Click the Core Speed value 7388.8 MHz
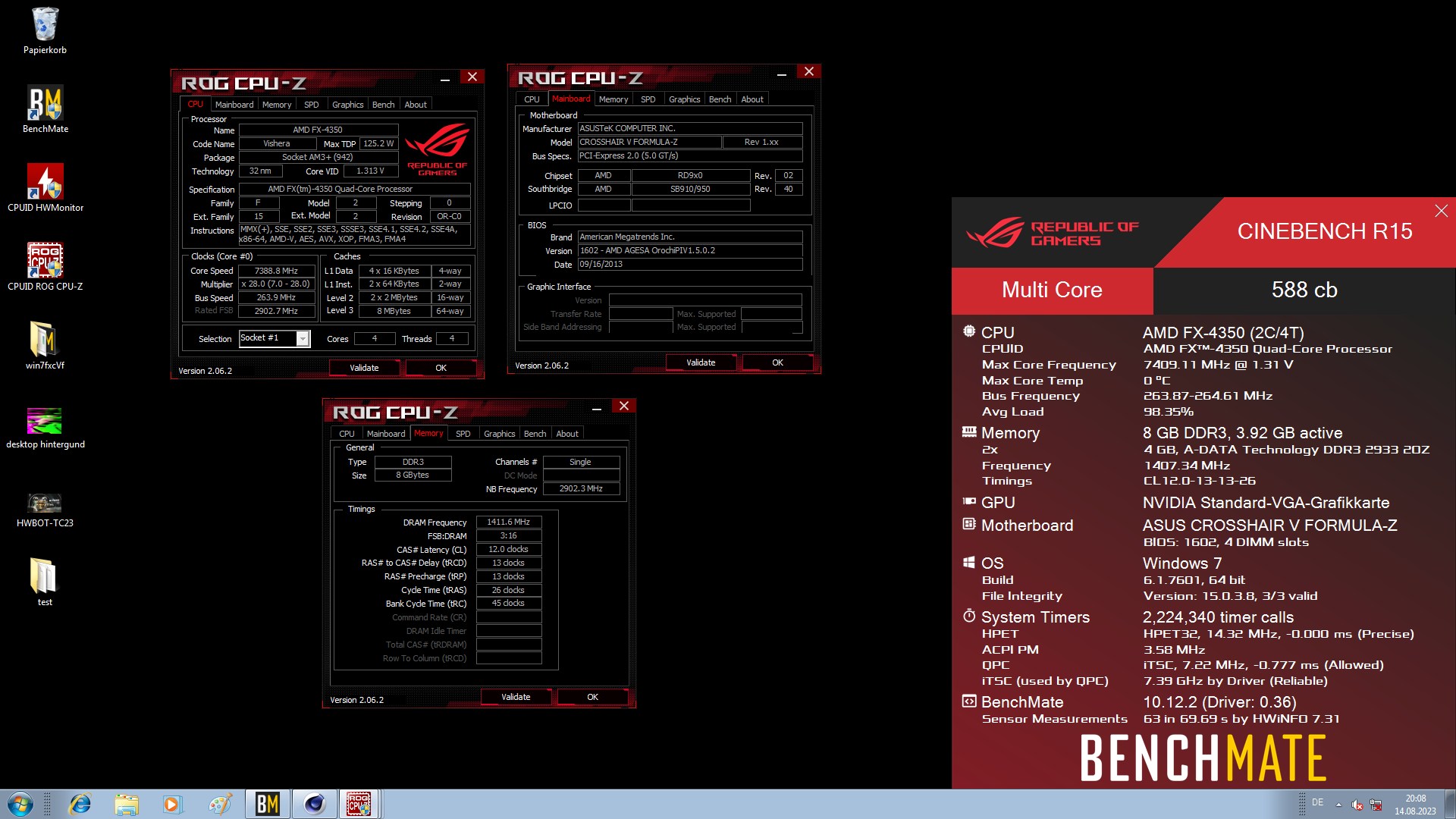 click(276, 271)
